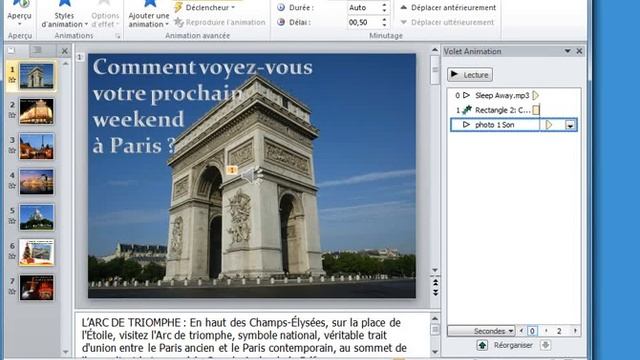Select the speaker audio icon on slide
Image resolution: width=640 pixels, height=360 pixels.
(x=253, y=176)
